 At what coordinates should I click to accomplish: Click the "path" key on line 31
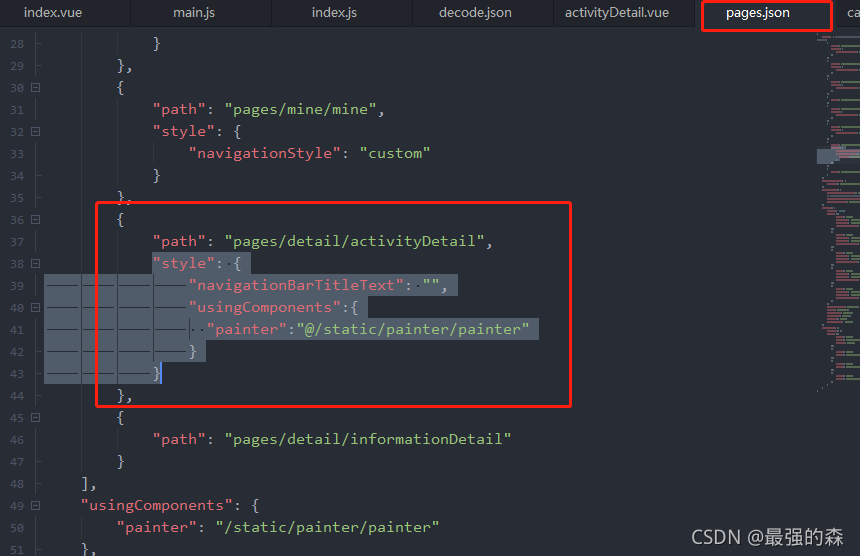[179, 110]
